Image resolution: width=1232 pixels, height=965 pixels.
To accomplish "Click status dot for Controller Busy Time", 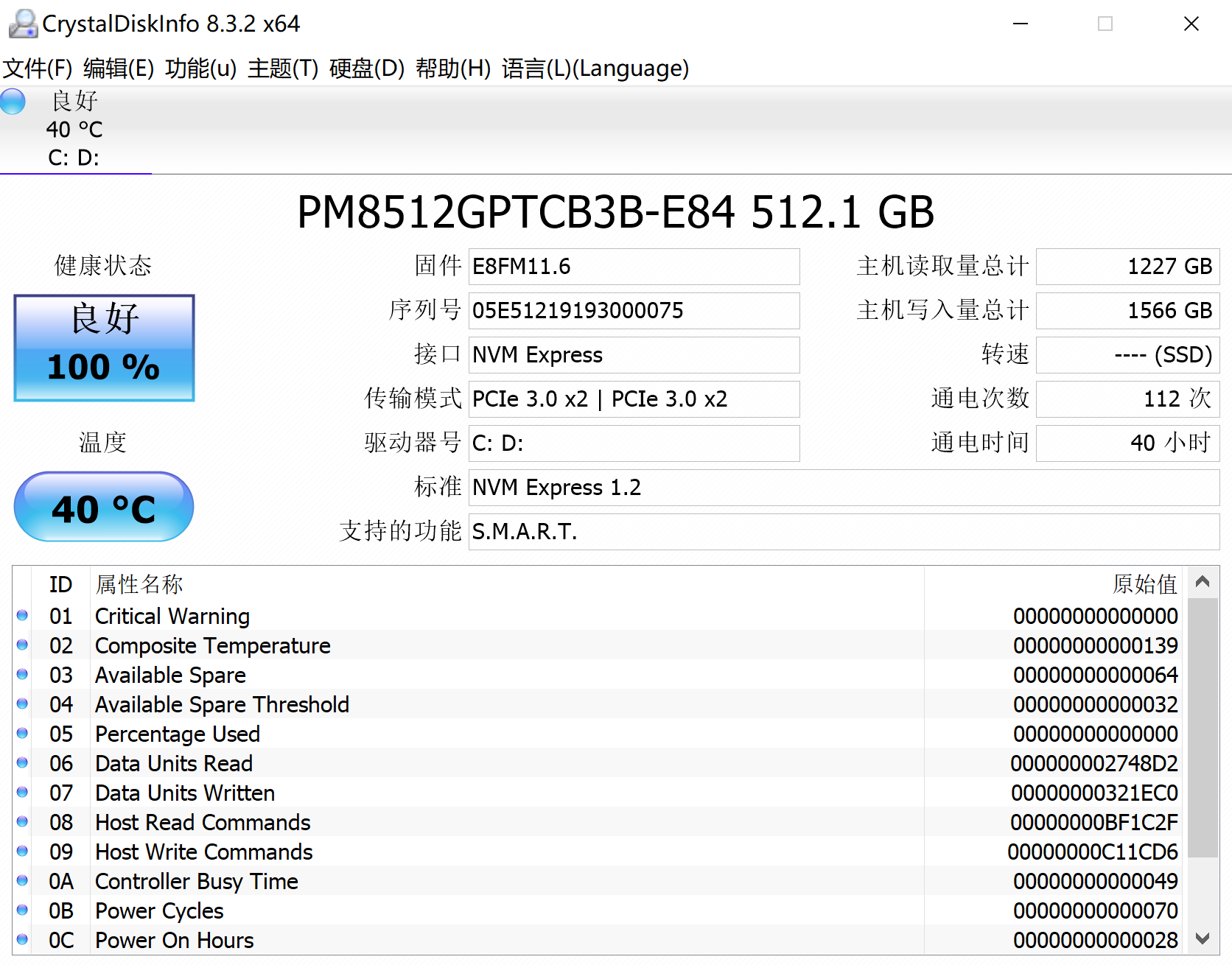I will pyautogui.click(x=22, y=880).
